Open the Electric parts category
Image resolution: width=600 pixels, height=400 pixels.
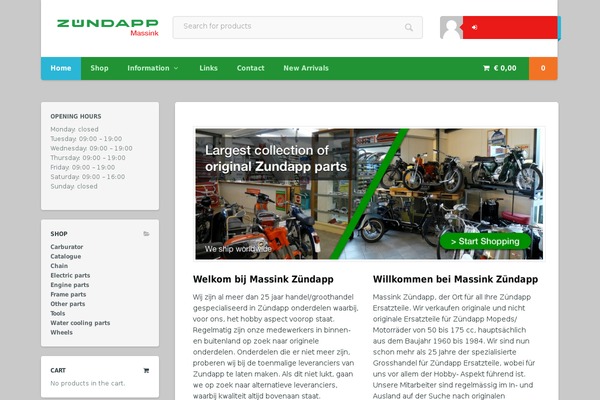(x=70, y=275)
